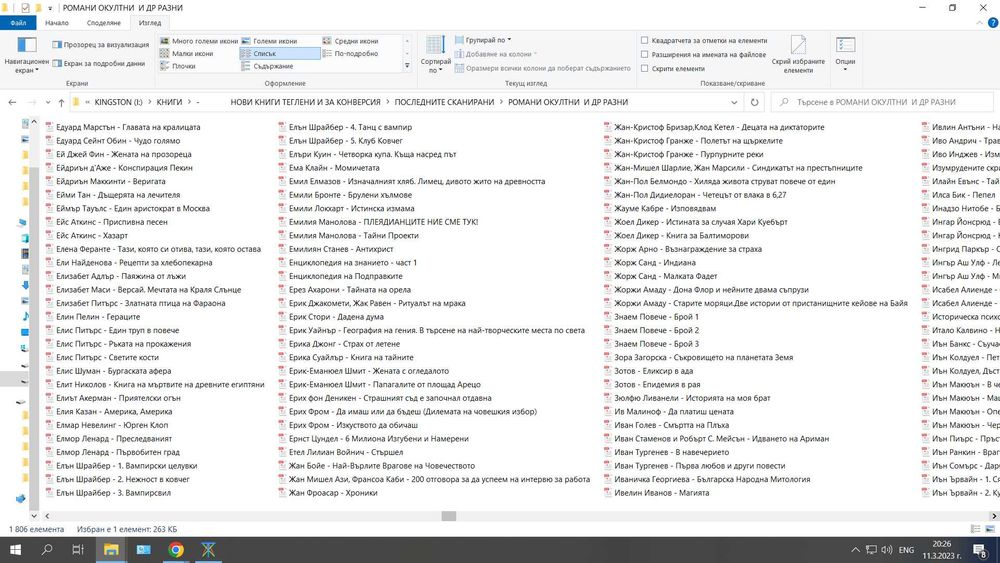Select the List (Списък) layout

[280, 54]
